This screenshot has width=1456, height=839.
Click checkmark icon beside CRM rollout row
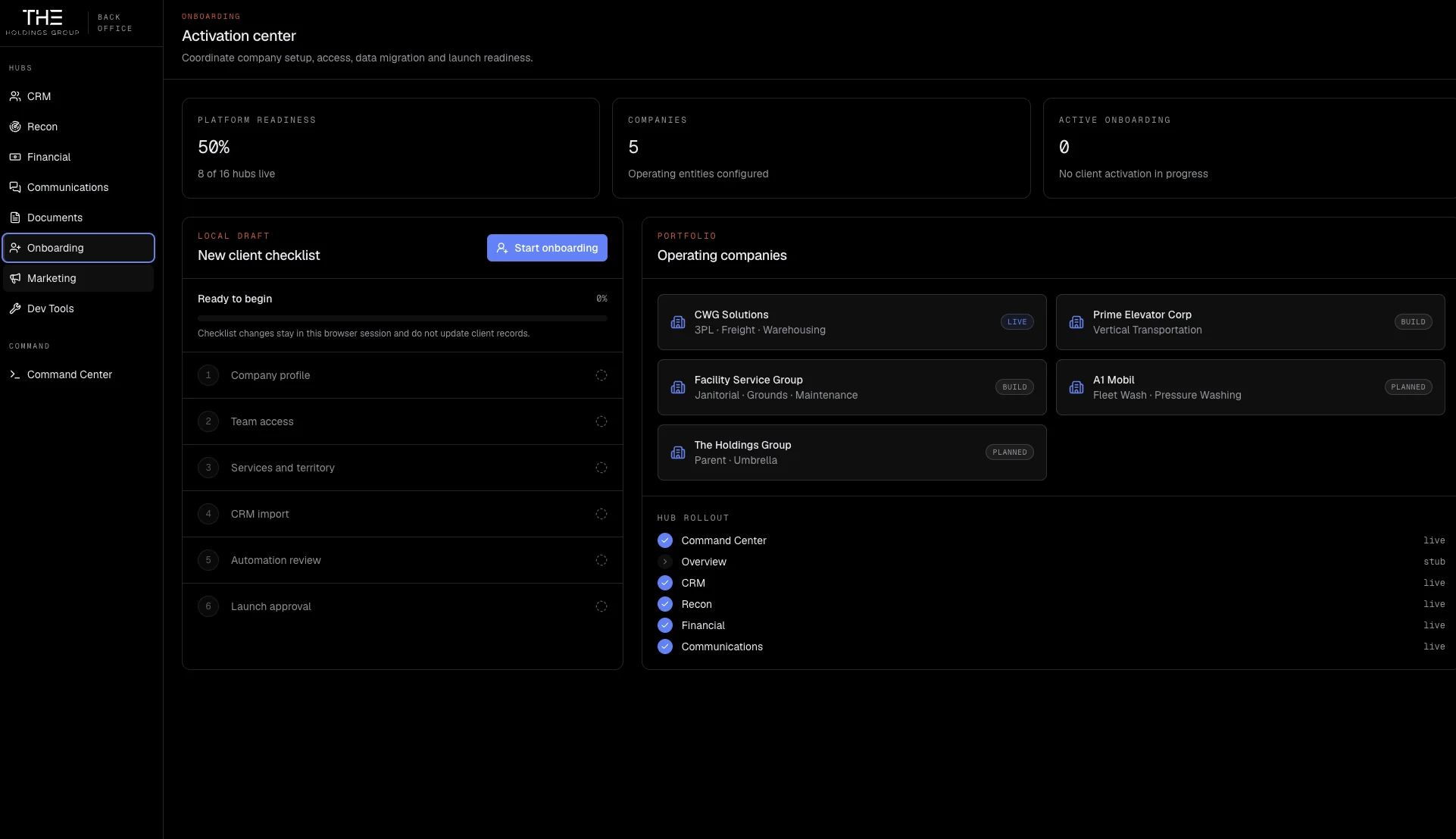[x=665, y=583]
